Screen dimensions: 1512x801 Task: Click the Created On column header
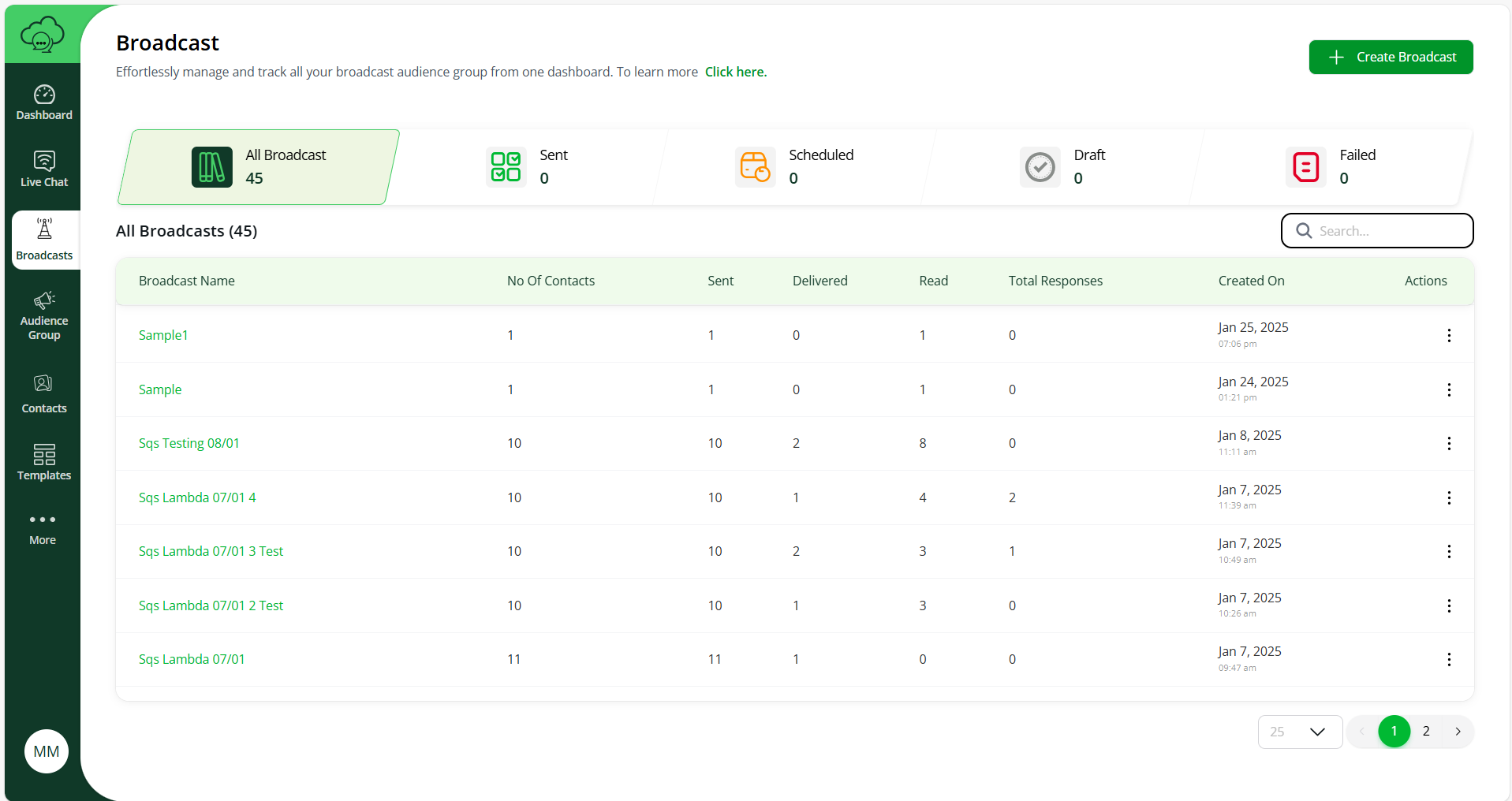tap(1251, 281)
